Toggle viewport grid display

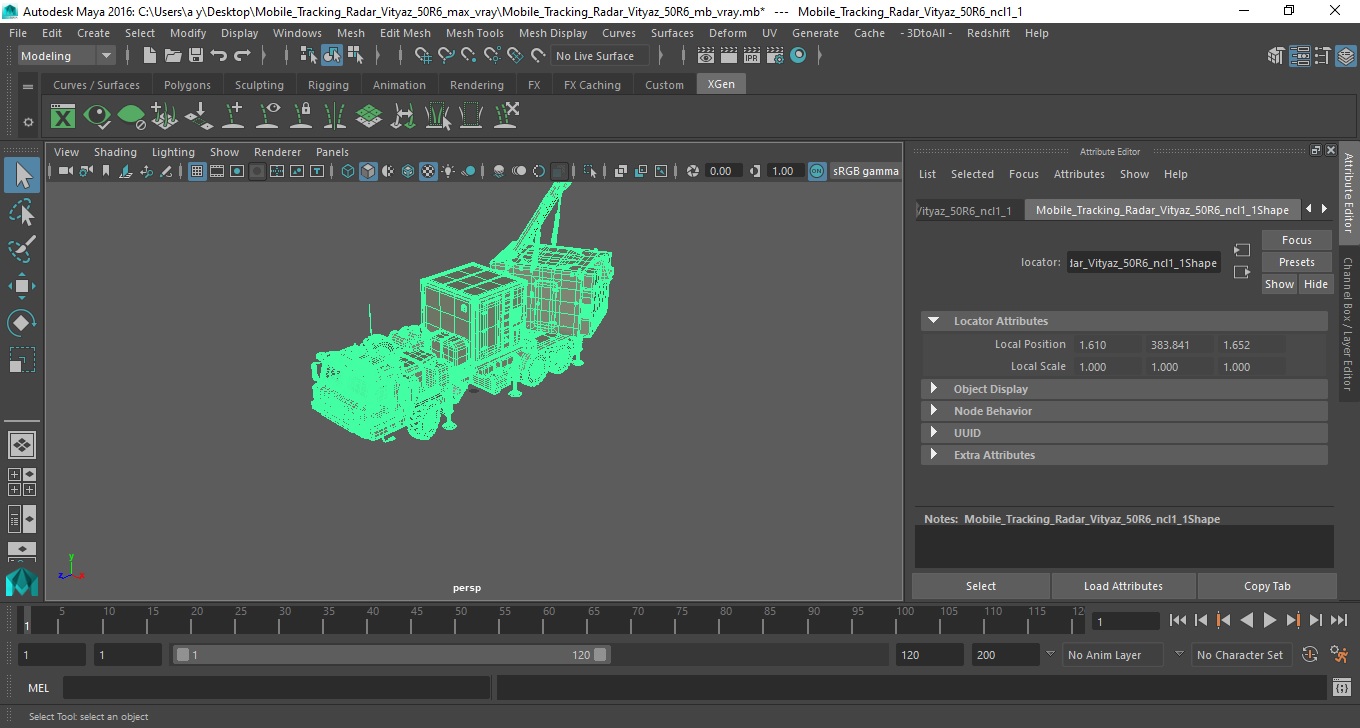[x=197, y=171]
